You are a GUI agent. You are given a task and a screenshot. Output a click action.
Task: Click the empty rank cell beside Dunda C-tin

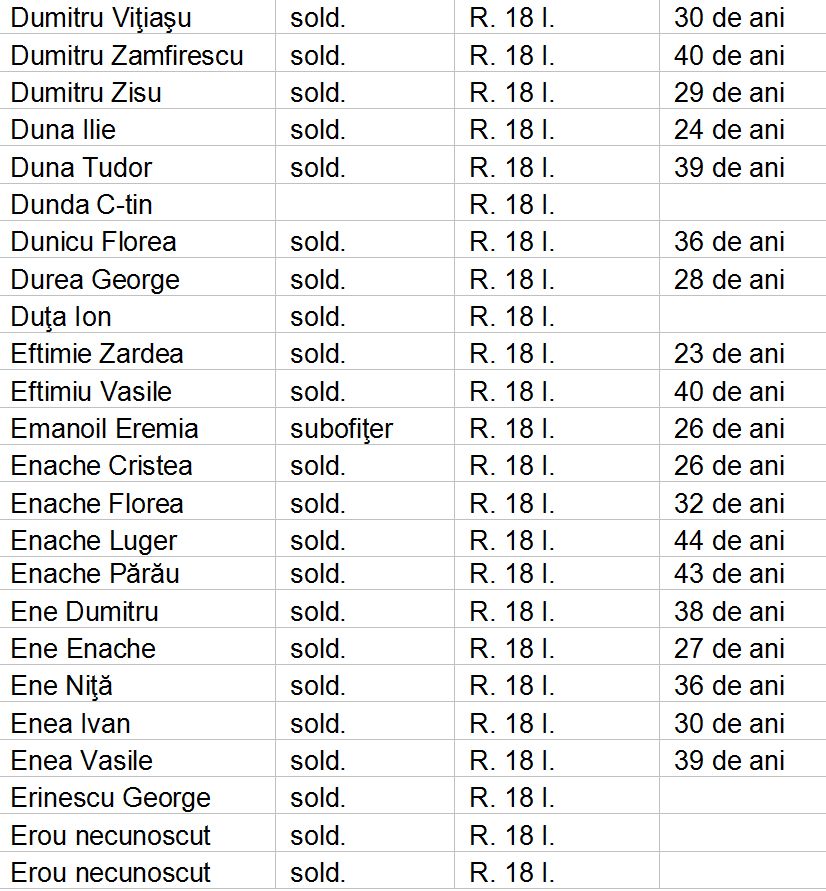(364, 205)
